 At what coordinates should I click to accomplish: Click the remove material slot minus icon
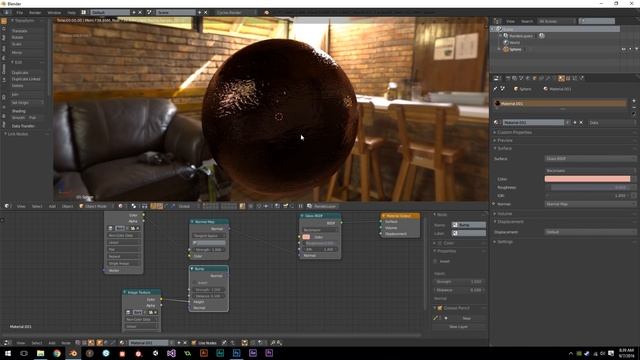pyautogui.click(x=634, y=107)
